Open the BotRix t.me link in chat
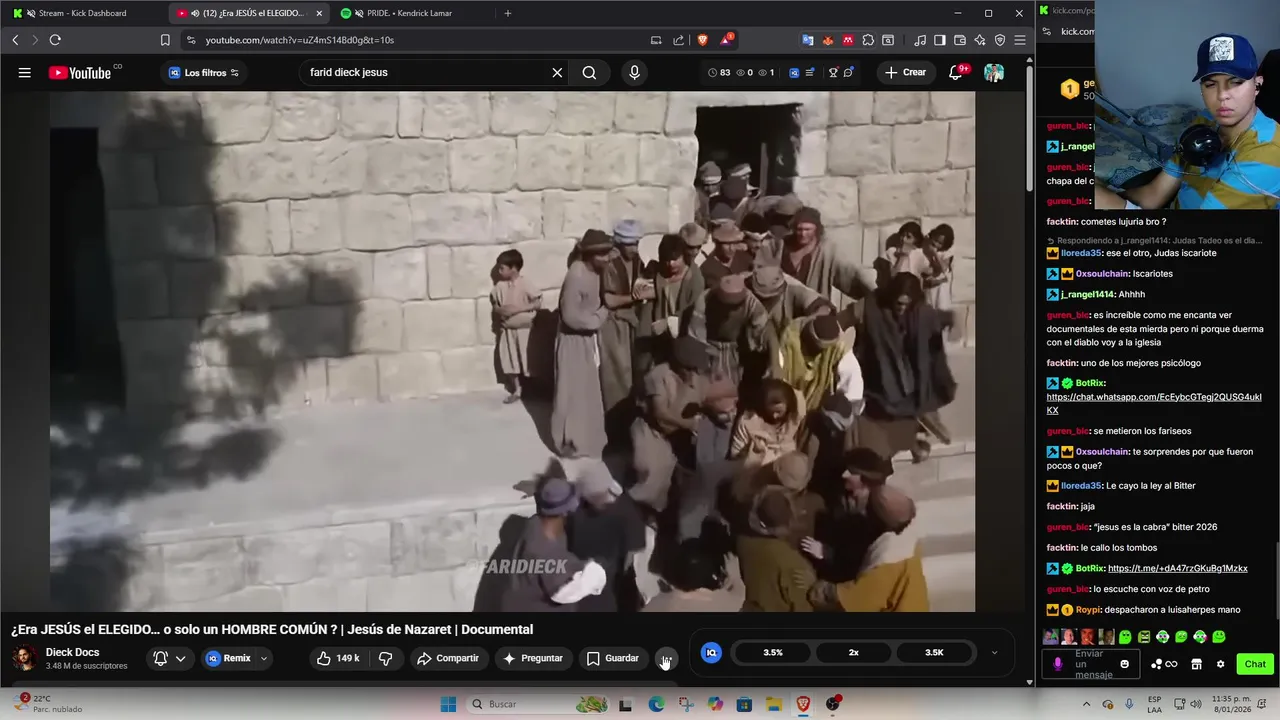 [x=1178, y=568]
